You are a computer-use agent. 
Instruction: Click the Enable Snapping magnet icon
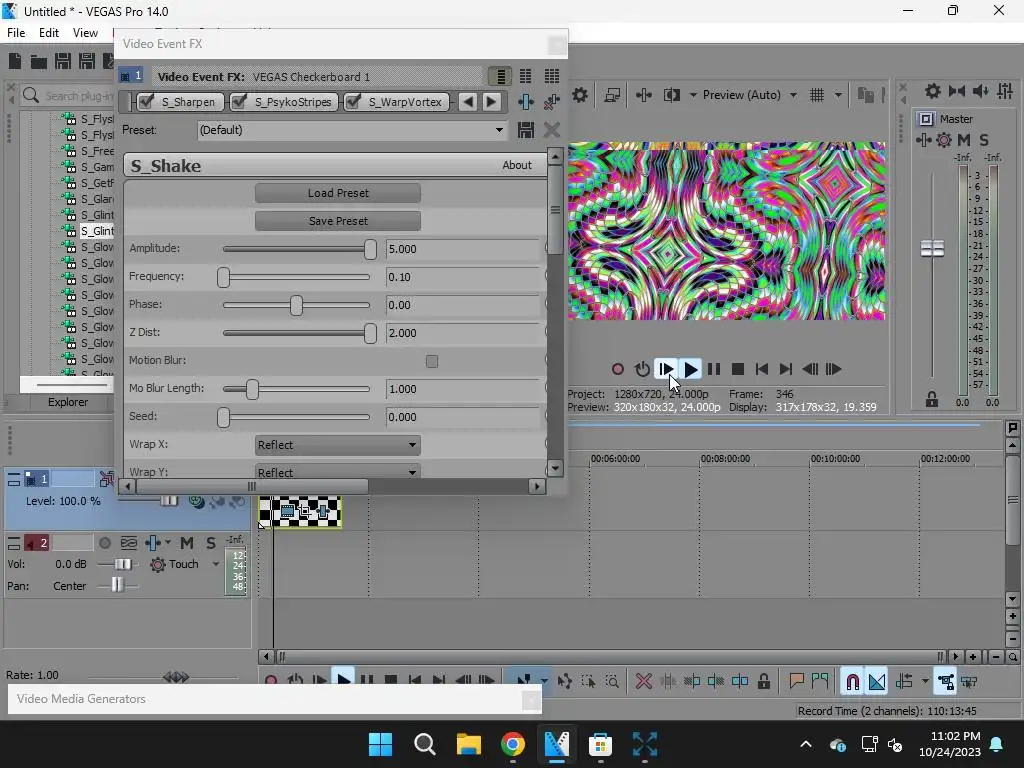pyautogui.click(x=852, y=682)
